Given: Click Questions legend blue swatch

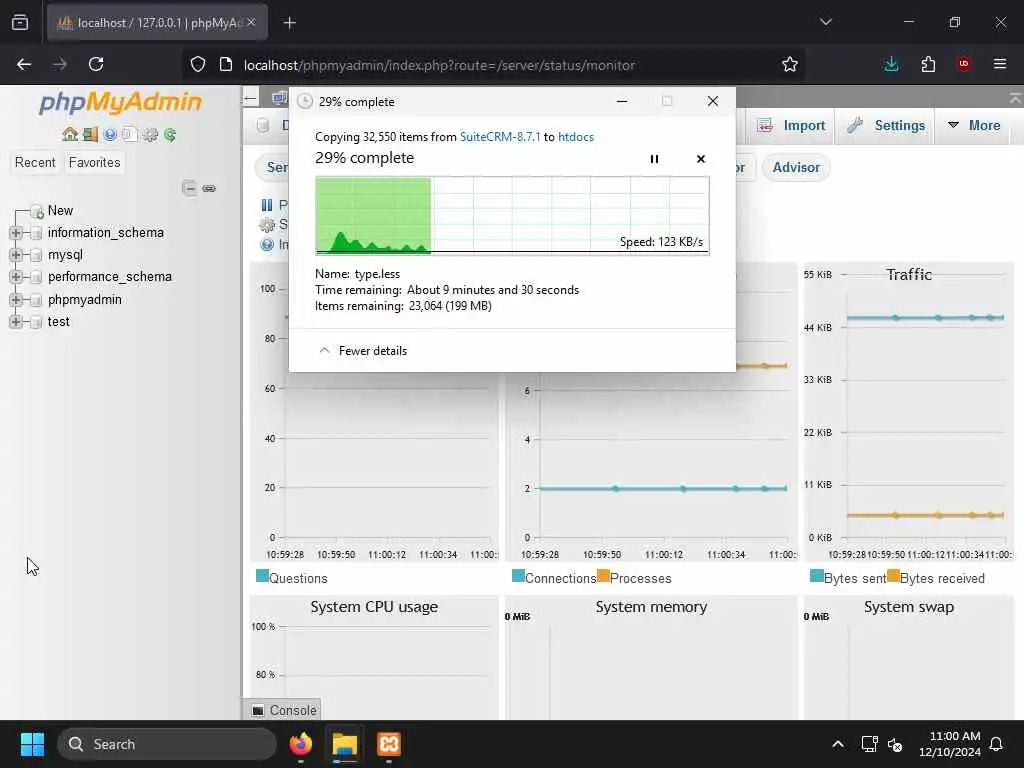Looking at the screenshot, I should click(x=263, y=575).
